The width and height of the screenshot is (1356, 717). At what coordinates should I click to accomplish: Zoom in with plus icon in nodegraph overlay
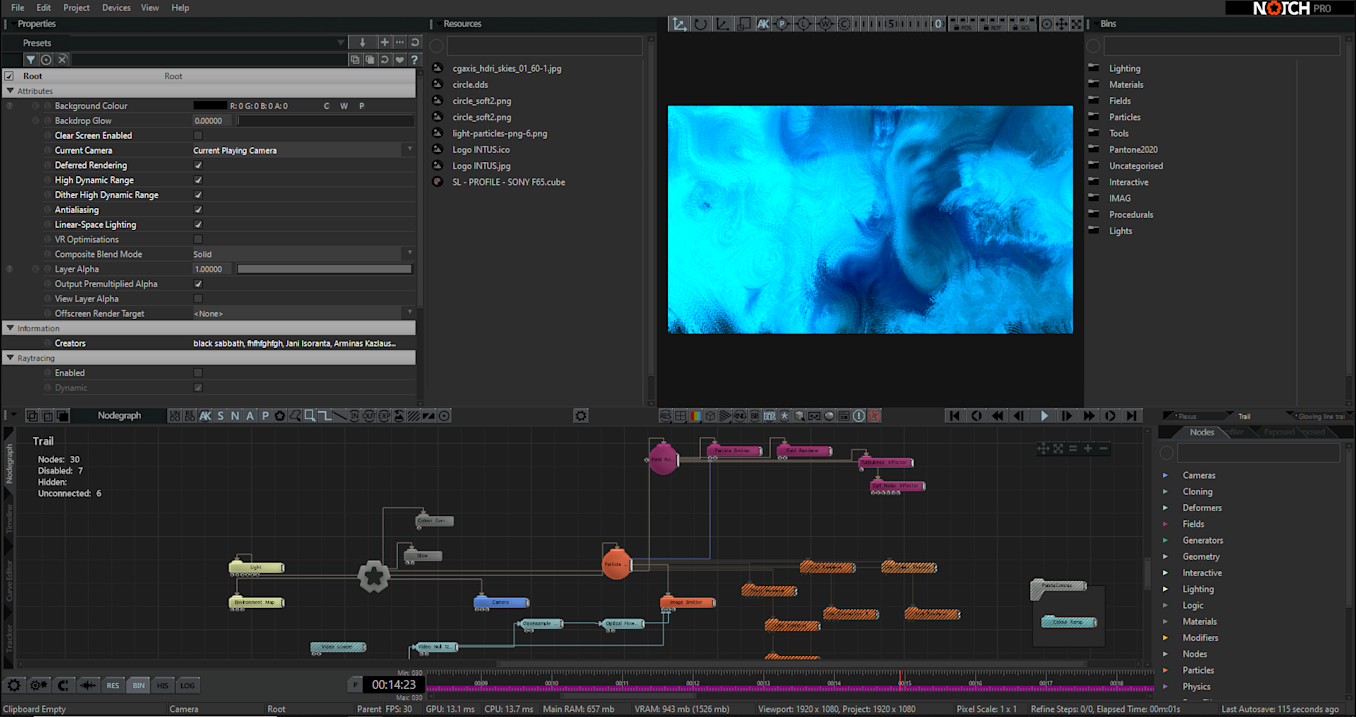click(x=1088, y=449)
